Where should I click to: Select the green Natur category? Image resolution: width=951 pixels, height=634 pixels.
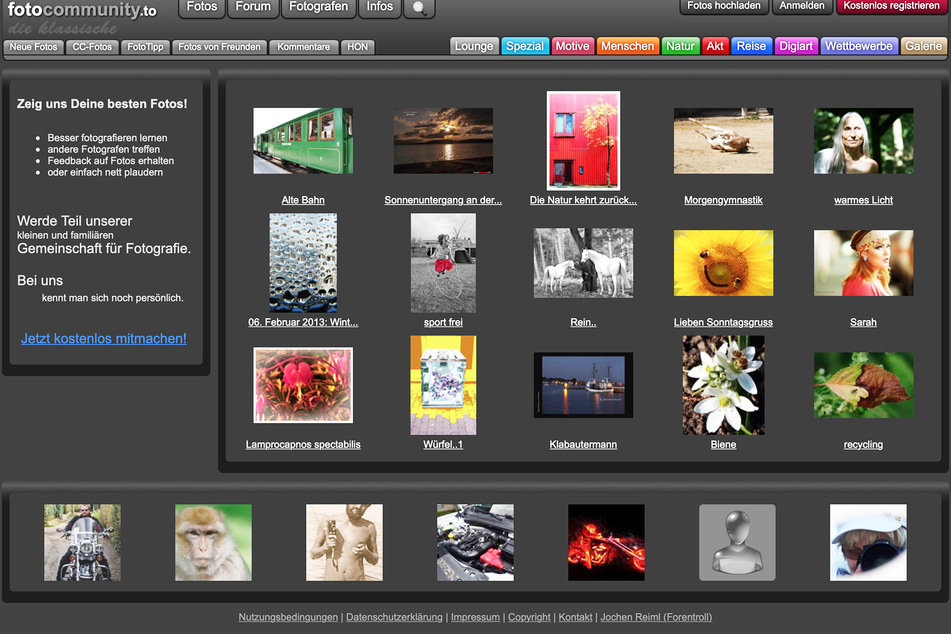point(680,46)
